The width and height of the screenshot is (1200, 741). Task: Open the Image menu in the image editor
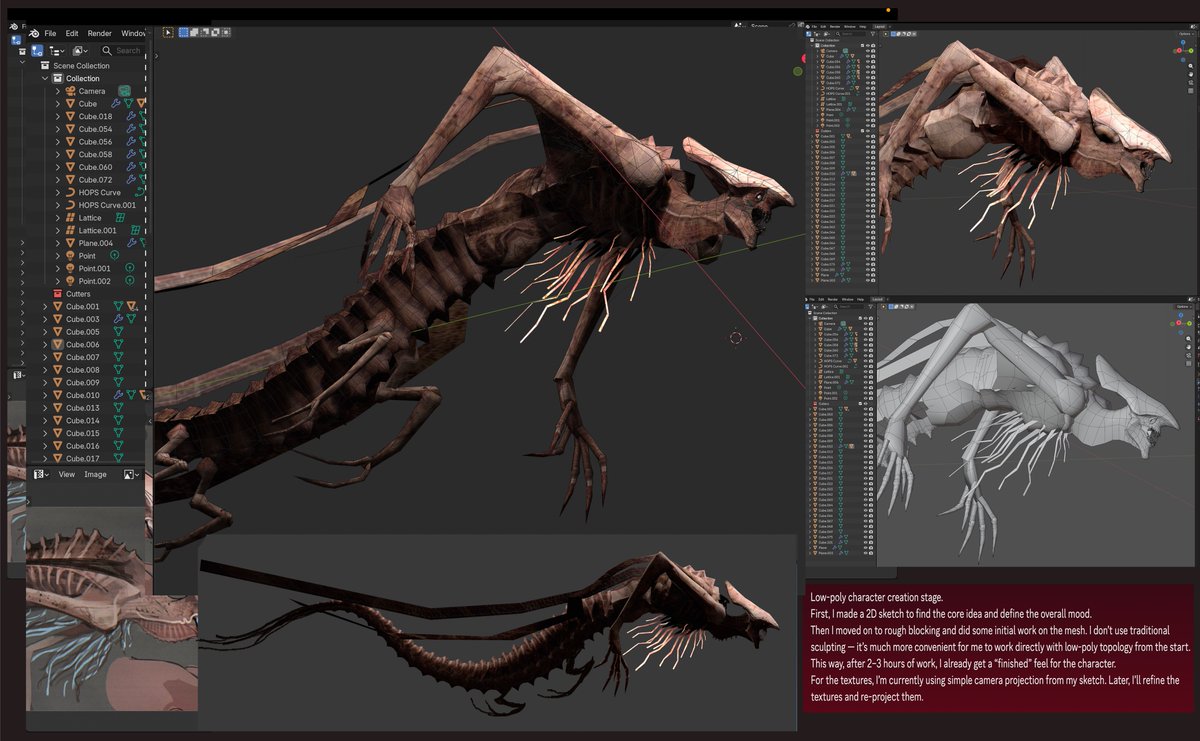pos(95,474)
